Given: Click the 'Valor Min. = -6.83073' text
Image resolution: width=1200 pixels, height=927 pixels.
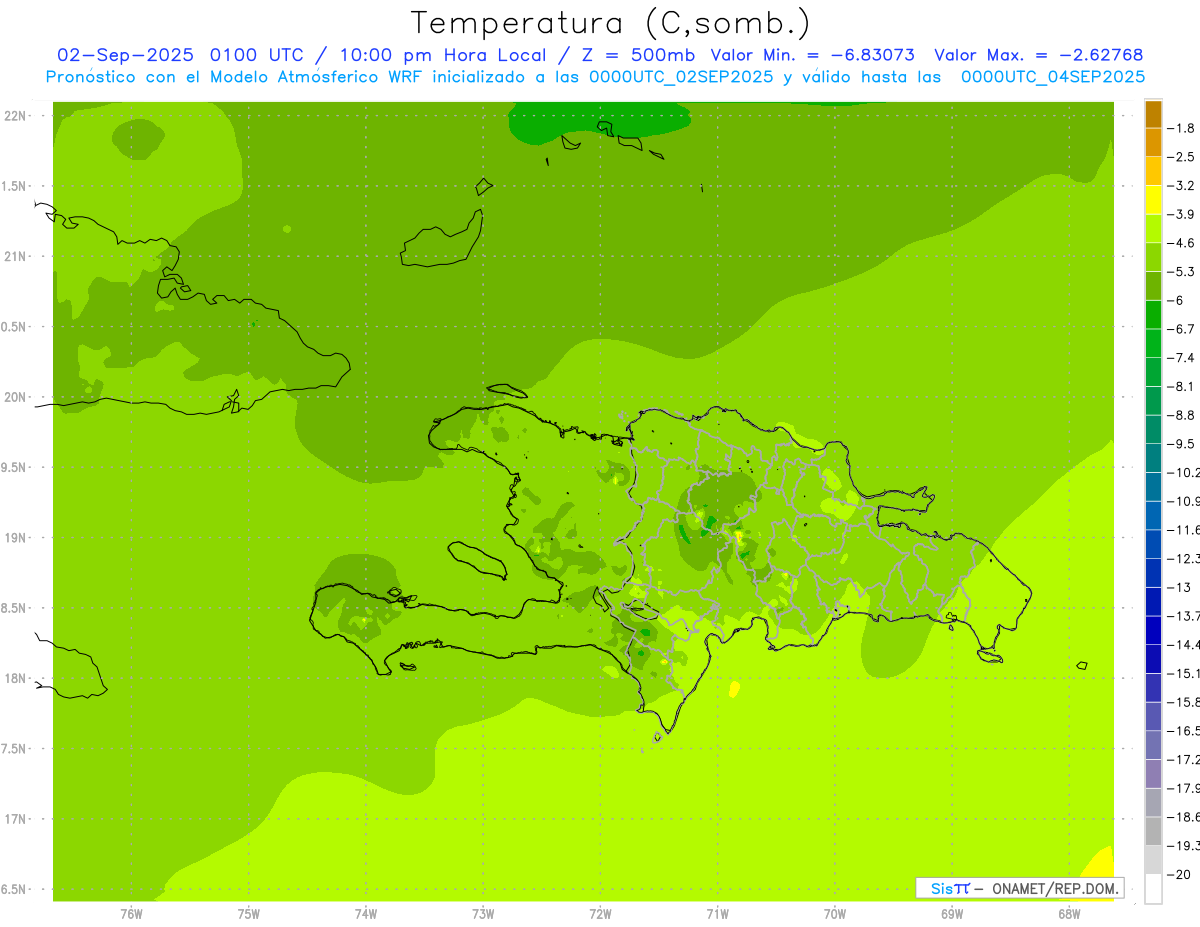Looking at the screenshot, I should click(x=812, y=55).
